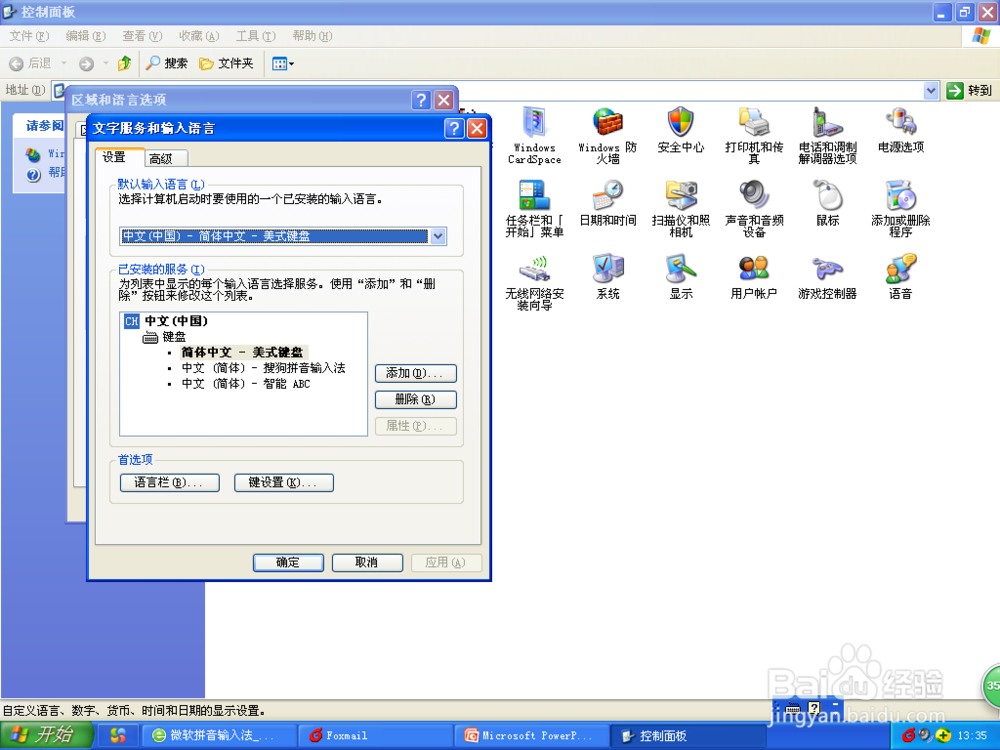
Task: Click the 语言栏 button
Action: (170, 483)
